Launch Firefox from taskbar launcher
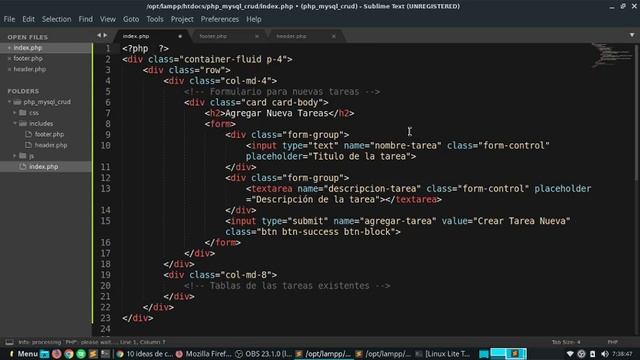Image resolution: width=640 pixels, height=360 pixels. [x=56, y=354]
